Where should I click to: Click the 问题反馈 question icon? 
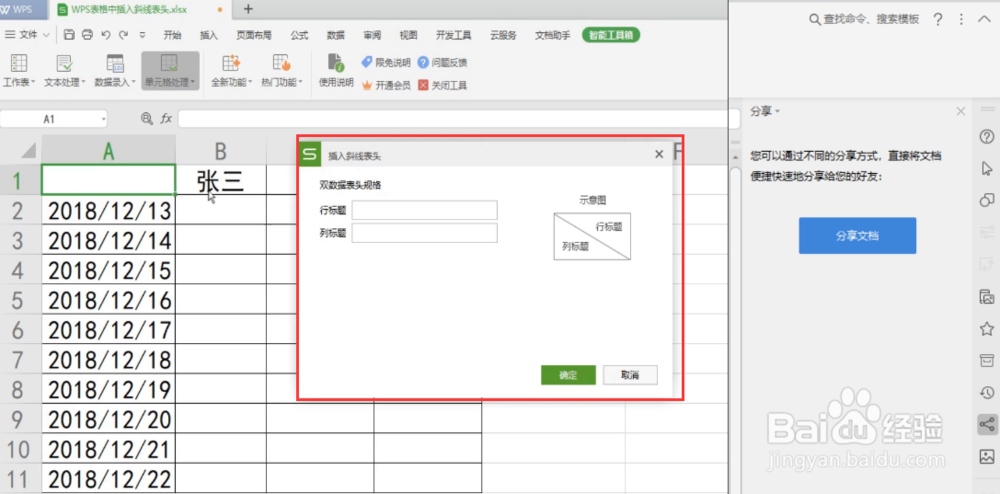(423, 62)
